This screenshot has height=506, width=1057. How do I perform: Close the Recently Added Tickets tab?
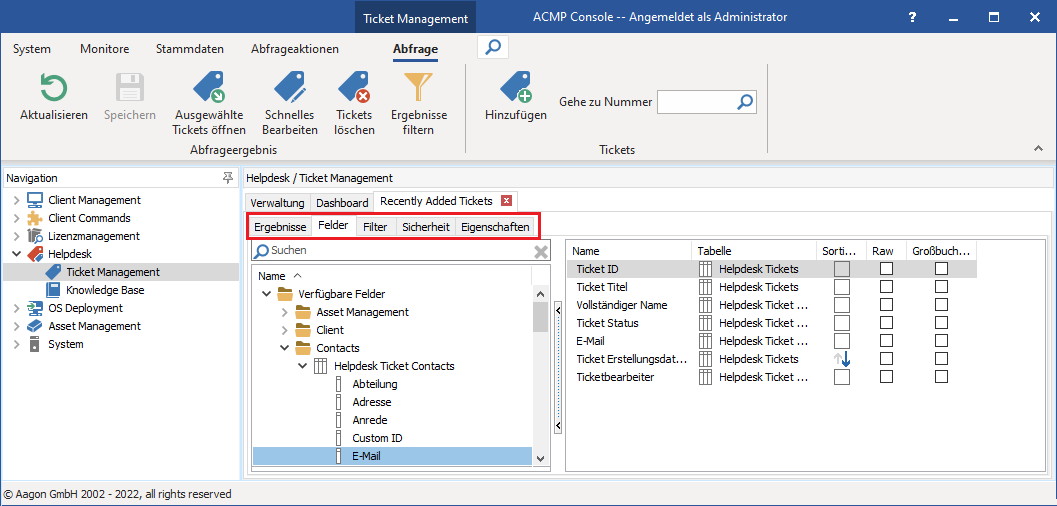[506, 201]
